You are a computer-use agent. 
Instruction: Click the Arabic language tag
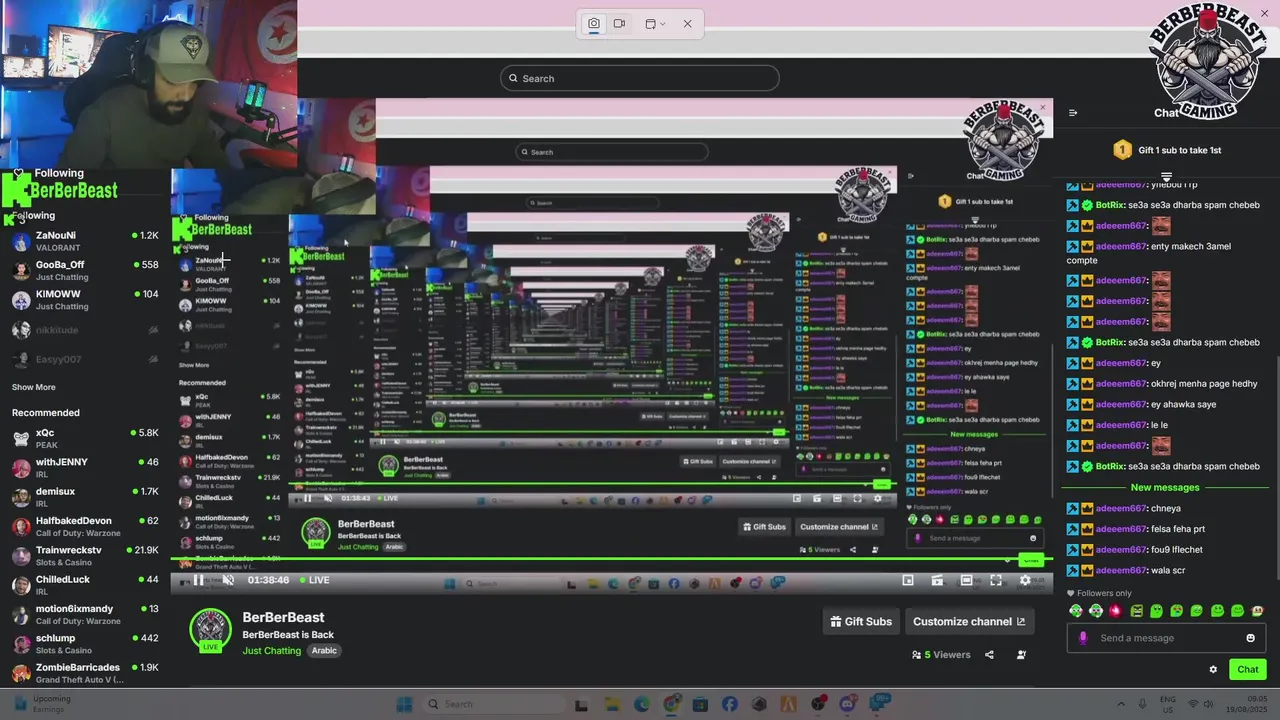coord(324,651)
